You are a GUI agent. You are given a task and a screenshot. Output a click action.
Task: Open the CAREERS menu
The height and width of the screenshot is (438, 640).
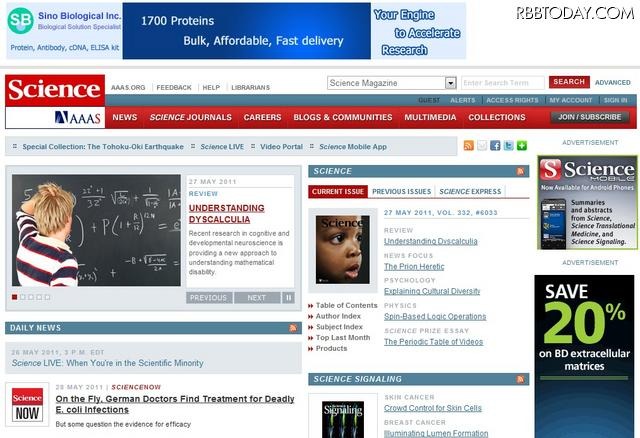pos(262,118)
